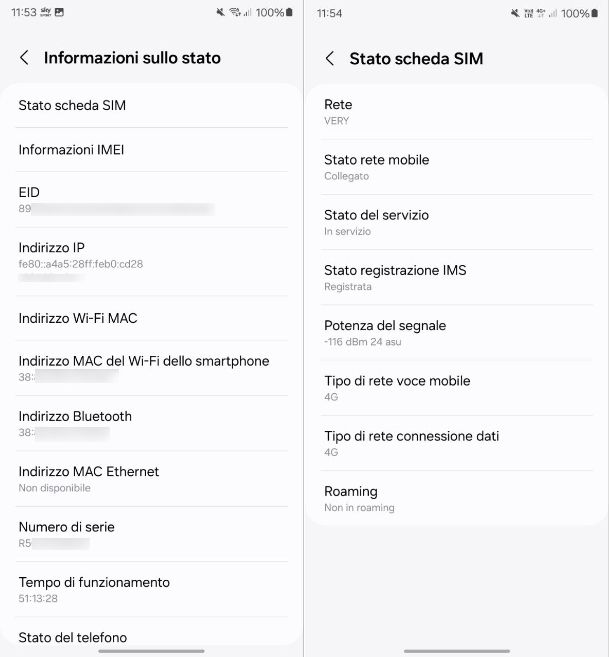
Task: Tap signal value -116 dBm 24 asu
Action: (x=363, y=342)
